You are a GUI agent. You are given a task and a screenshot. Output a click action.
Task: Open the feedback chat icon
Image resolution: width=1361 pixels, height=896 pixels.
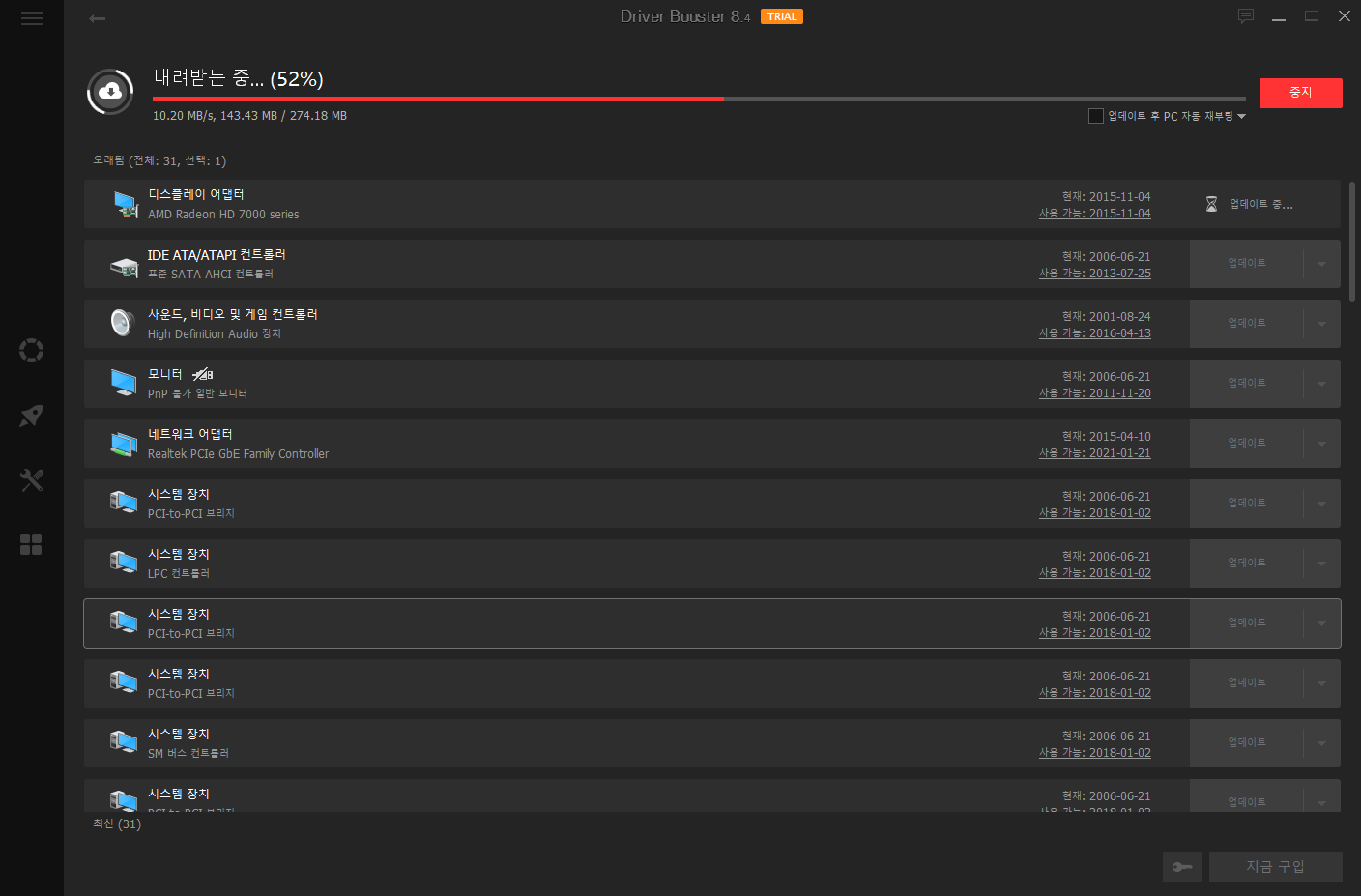(x=1246, y=15)
